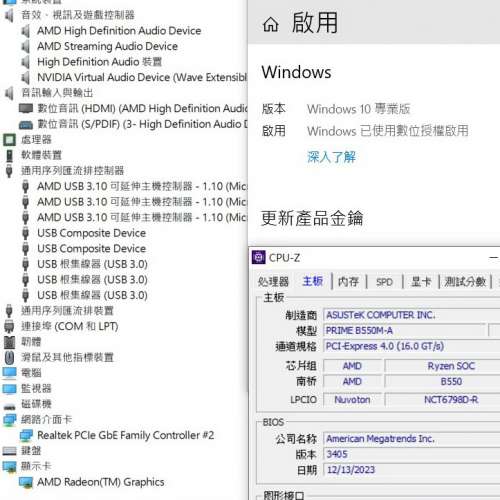
Task: Click the 韌體 firmware category icon
Action: [x=9, y=342]
